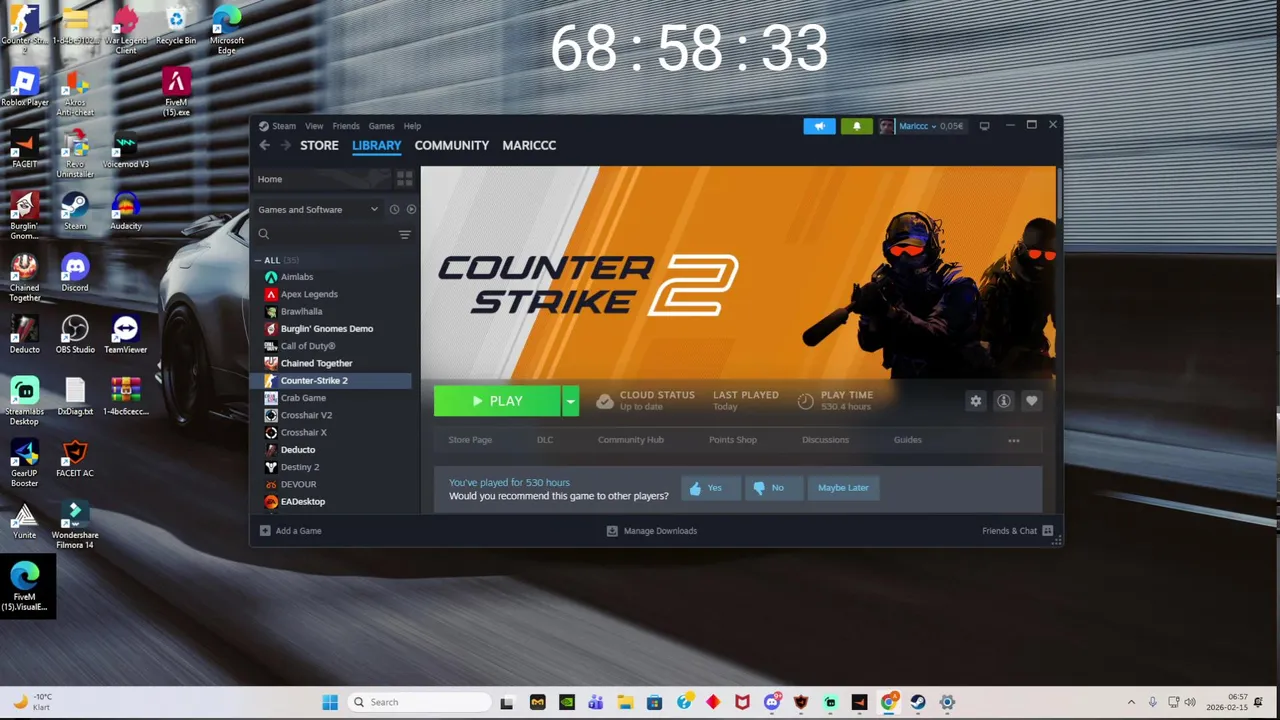Open more links ellipsis menu
The width and height of the screenshot is (1280, 720).
click(1014, 440)
